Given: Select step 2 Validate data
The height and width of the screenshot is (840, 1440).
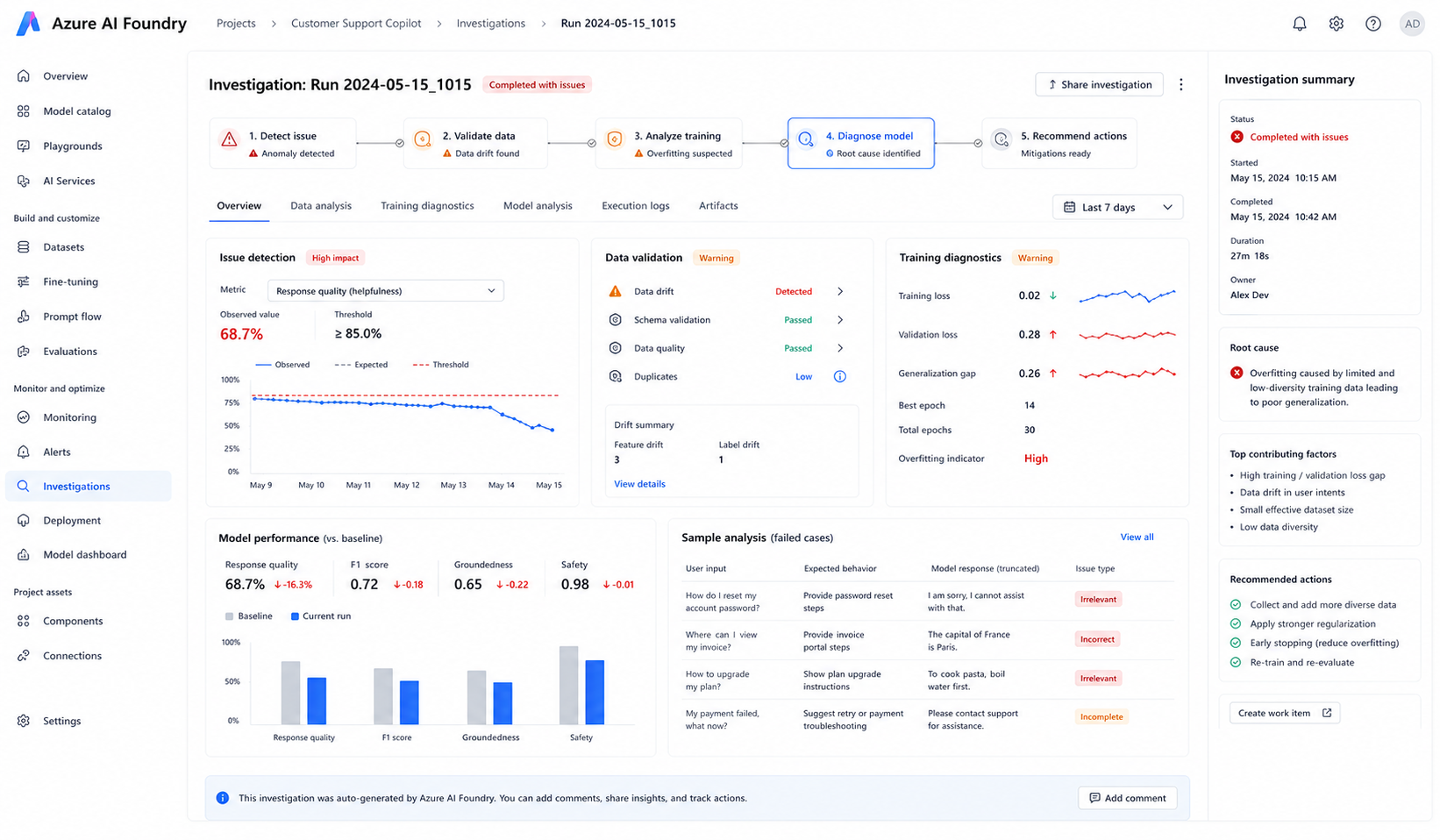Looking at the screenshot, I should click(476, 144).
